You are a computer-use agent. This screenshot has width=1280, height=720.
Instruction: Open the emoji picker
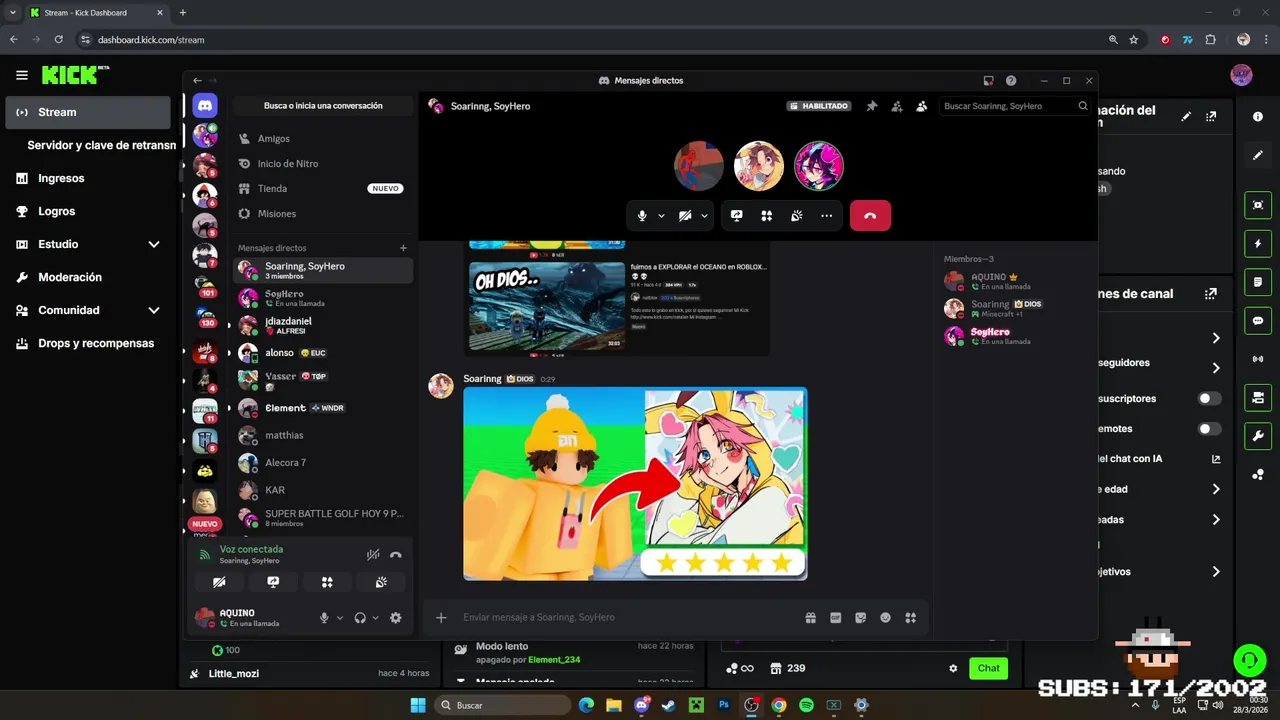[x=886, y=617]
